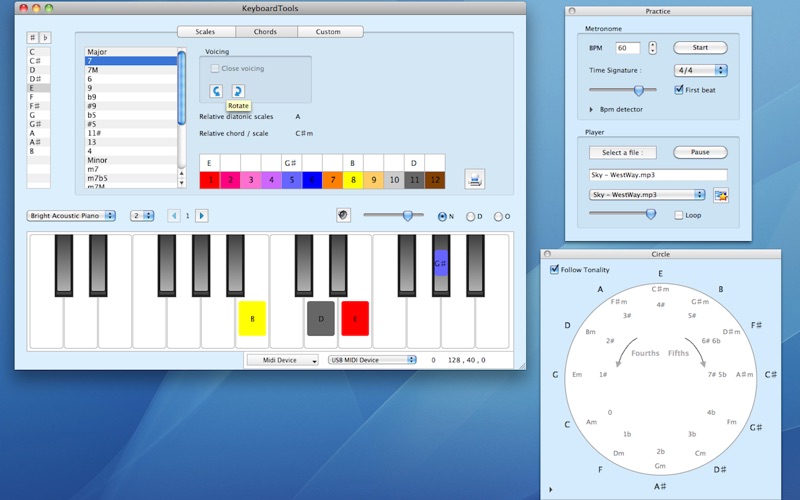Click the blue swatch number 6
The image size is (800, 500).
point(312,180)
